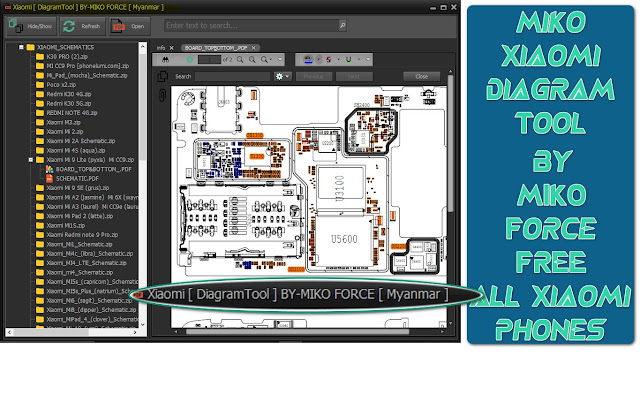Click the K30 PRO (2).zip folder icon
Viewport: 640px width, 402px height.
tap(40, 57)
